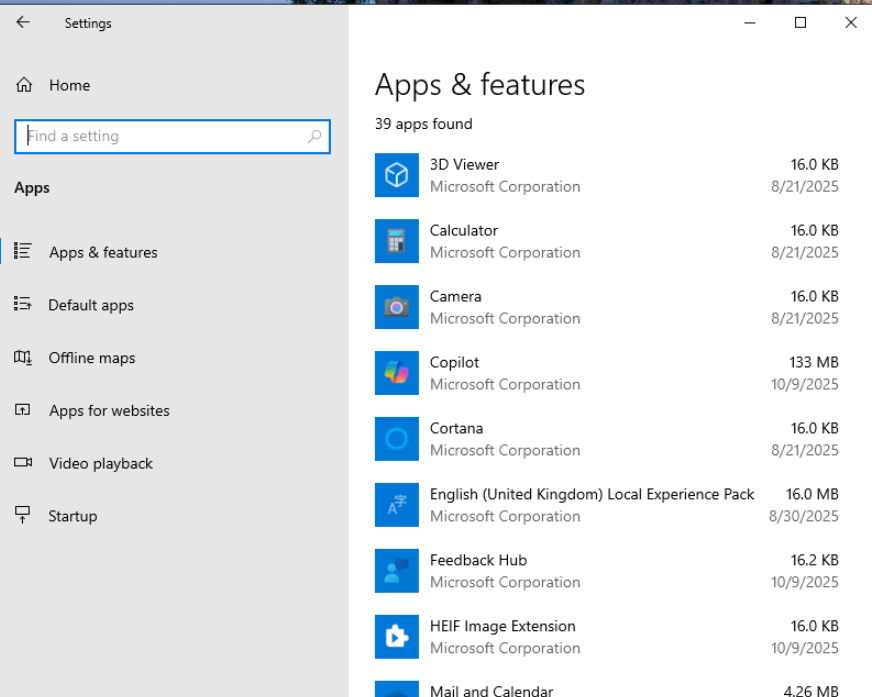Select the Mail and Calendar entry
Image resolution: width=872 pixels, height=697 pixels.
click(x=490, y=690)
